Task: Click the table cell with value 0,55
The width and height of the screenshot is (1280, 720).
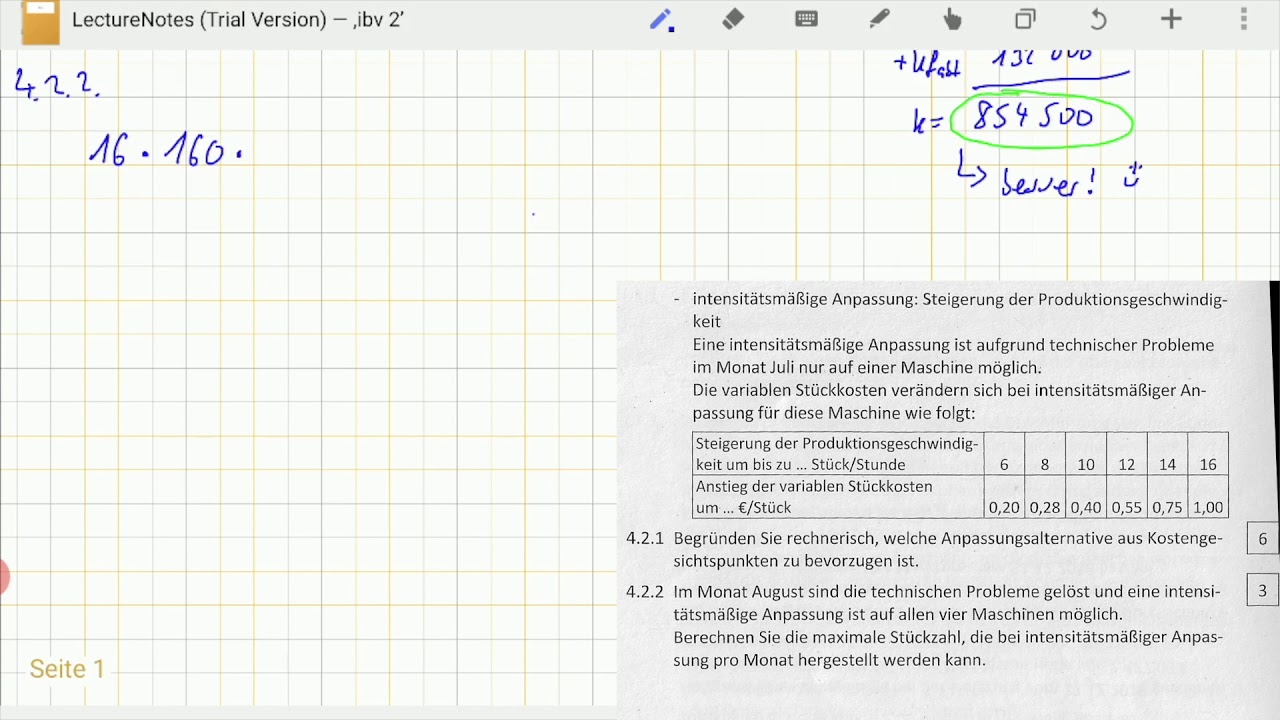Action: coord(1126,507)
